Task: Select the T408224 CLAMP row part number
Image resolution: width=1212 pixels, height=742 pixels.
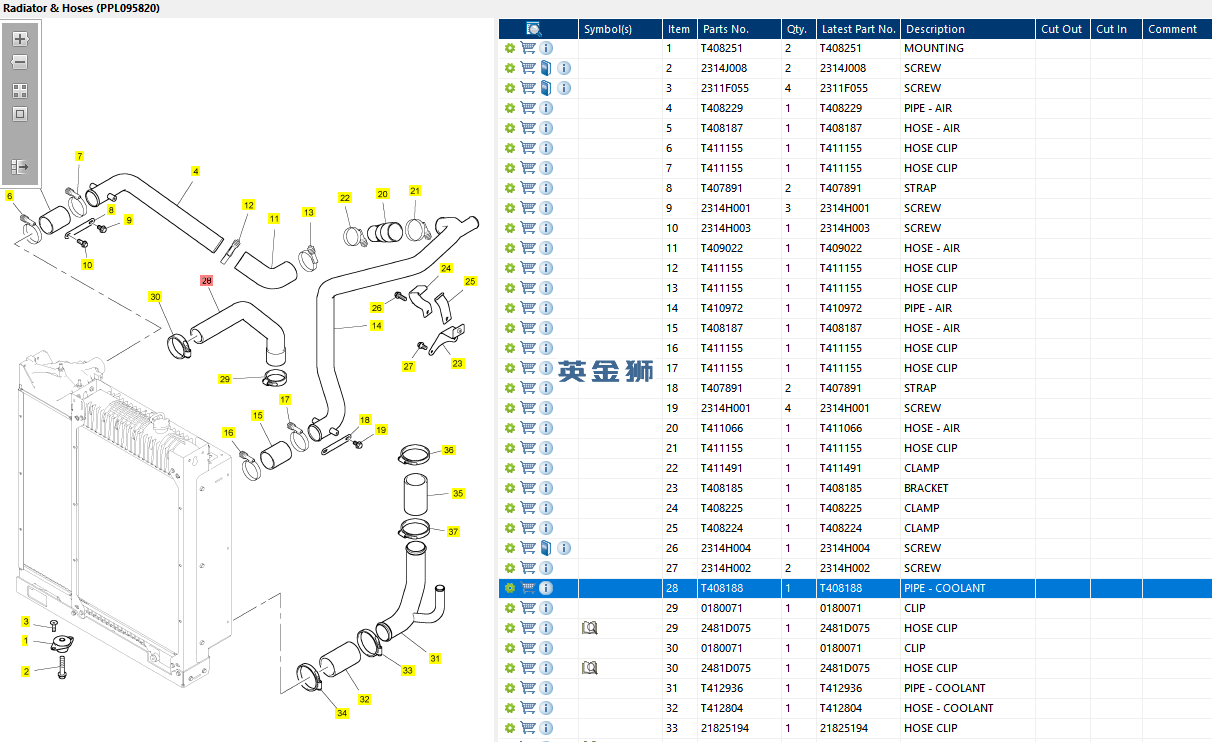Action: 722,528
